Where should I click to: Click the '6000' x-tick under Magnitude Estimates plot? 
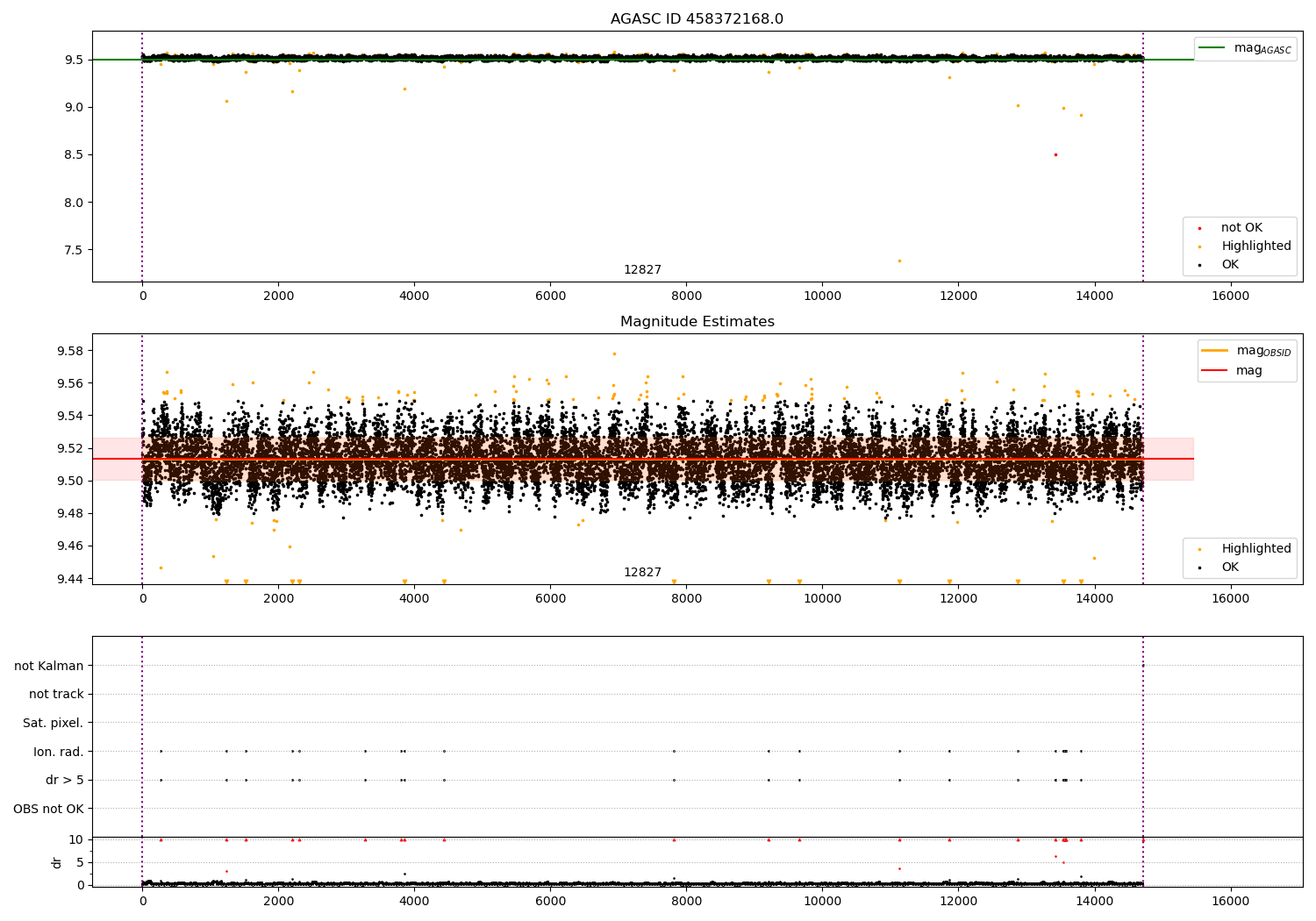point(550,599)
